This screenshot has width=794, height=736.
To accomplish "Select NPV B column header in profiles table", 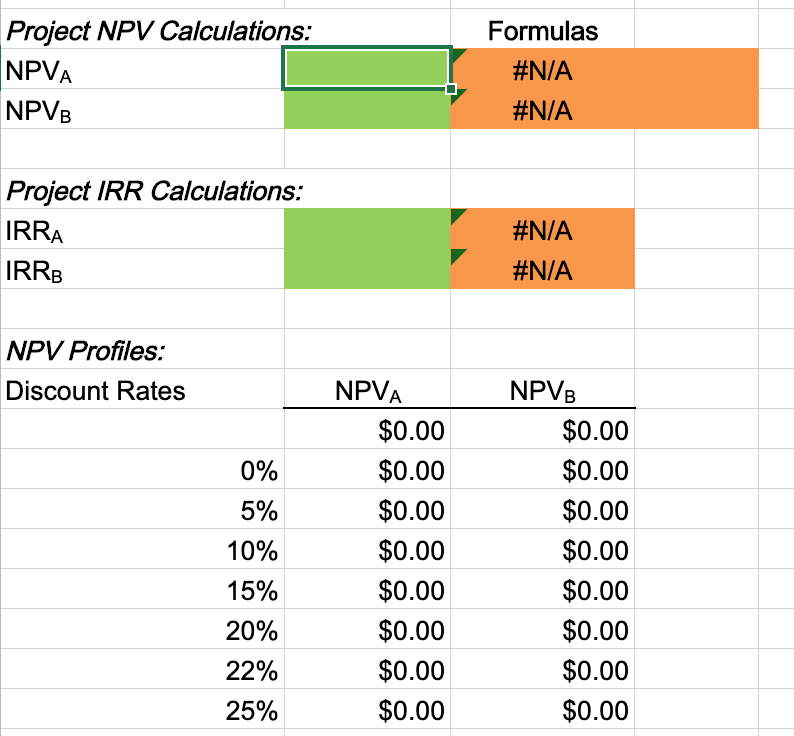I will [542, 389].
